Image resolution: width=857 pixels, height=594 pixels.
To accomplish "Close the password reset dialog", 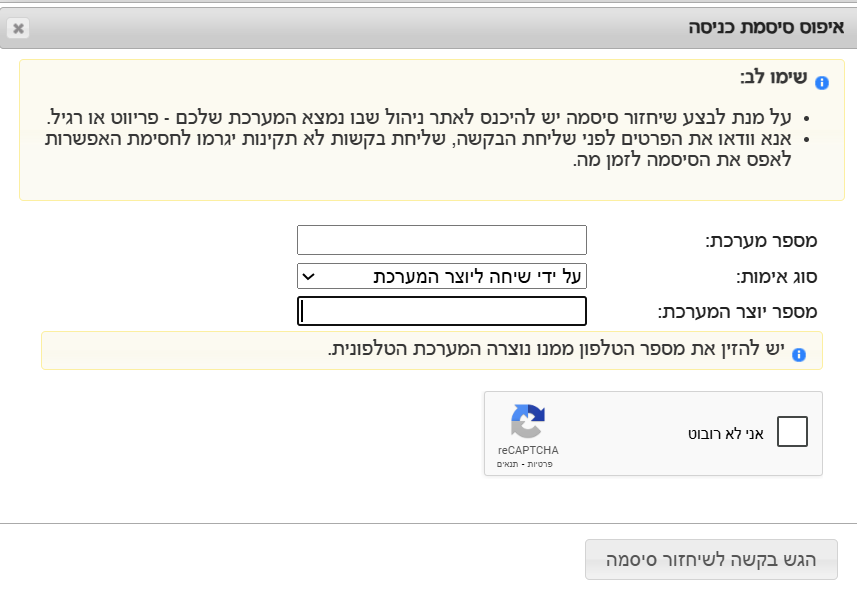I will tap(18, 28).
